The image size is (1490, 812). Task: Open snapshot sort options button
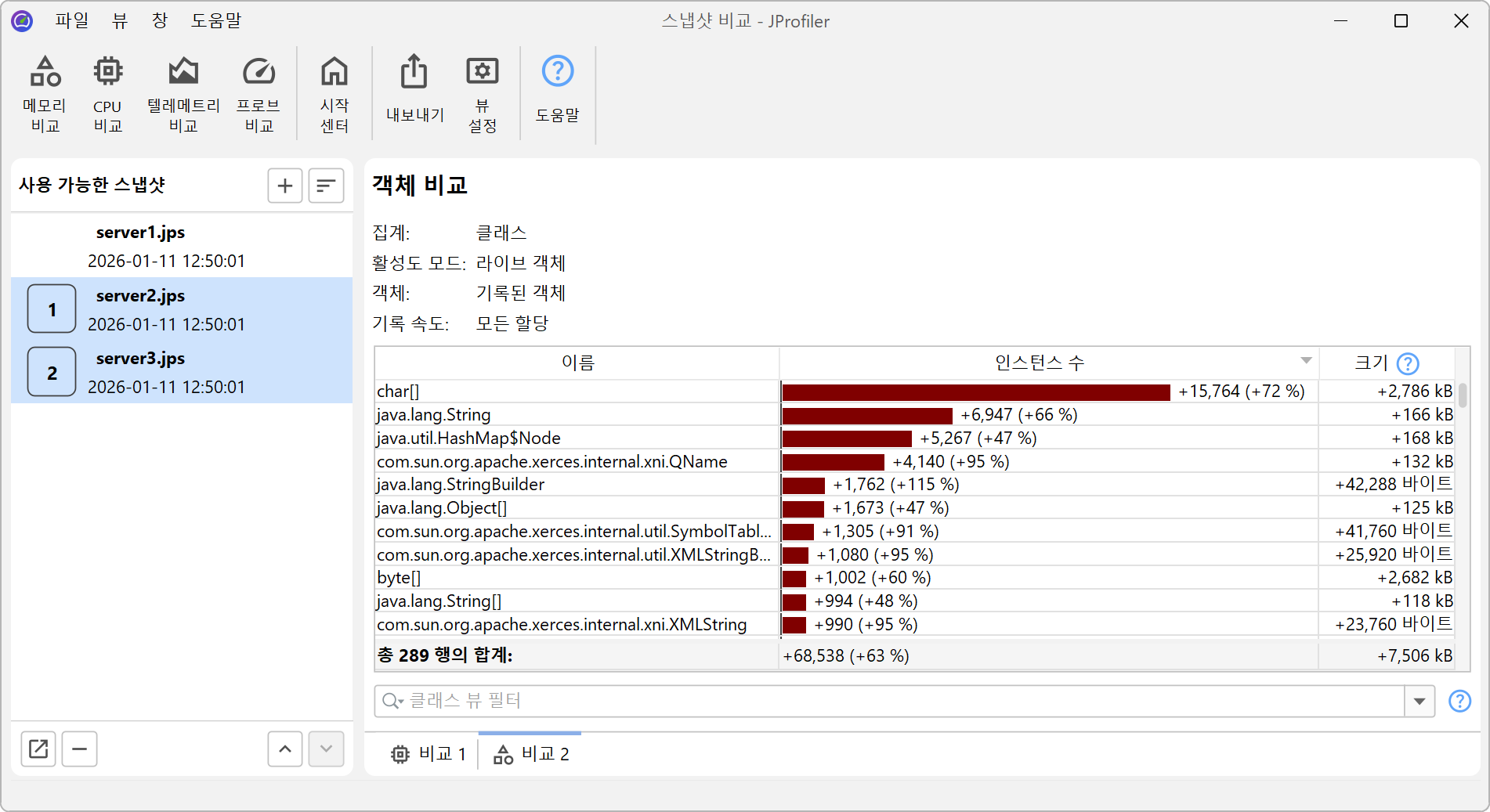tap(326, 186)
